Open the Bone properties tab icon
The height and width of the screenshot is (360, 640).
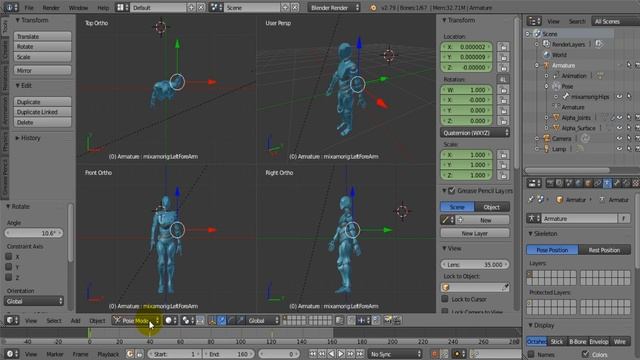(x=617, y=184)
